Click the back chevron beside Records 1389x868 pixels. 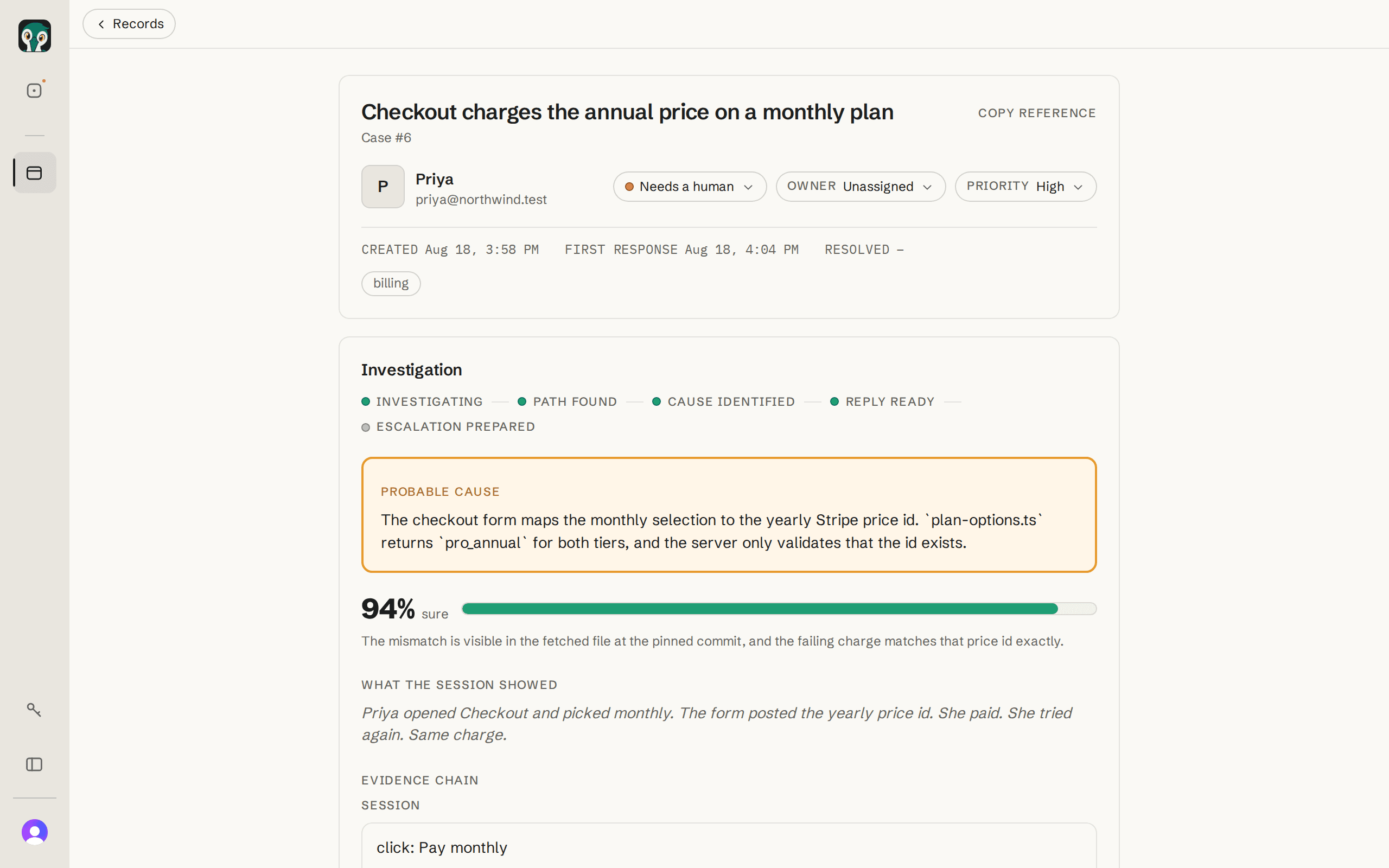(x=101, y=24)
